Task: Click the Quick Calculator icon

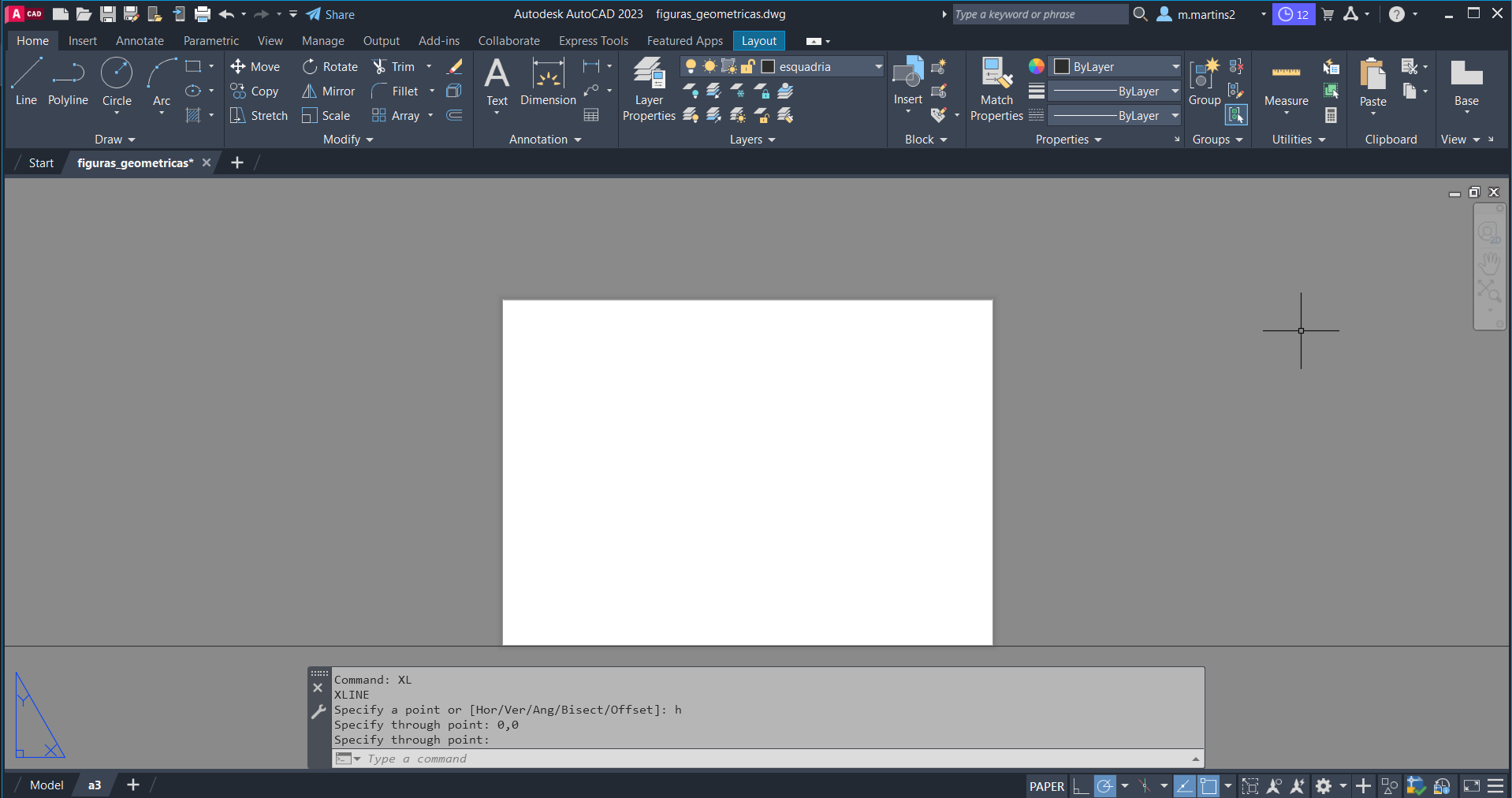Action: point(1331,115)
